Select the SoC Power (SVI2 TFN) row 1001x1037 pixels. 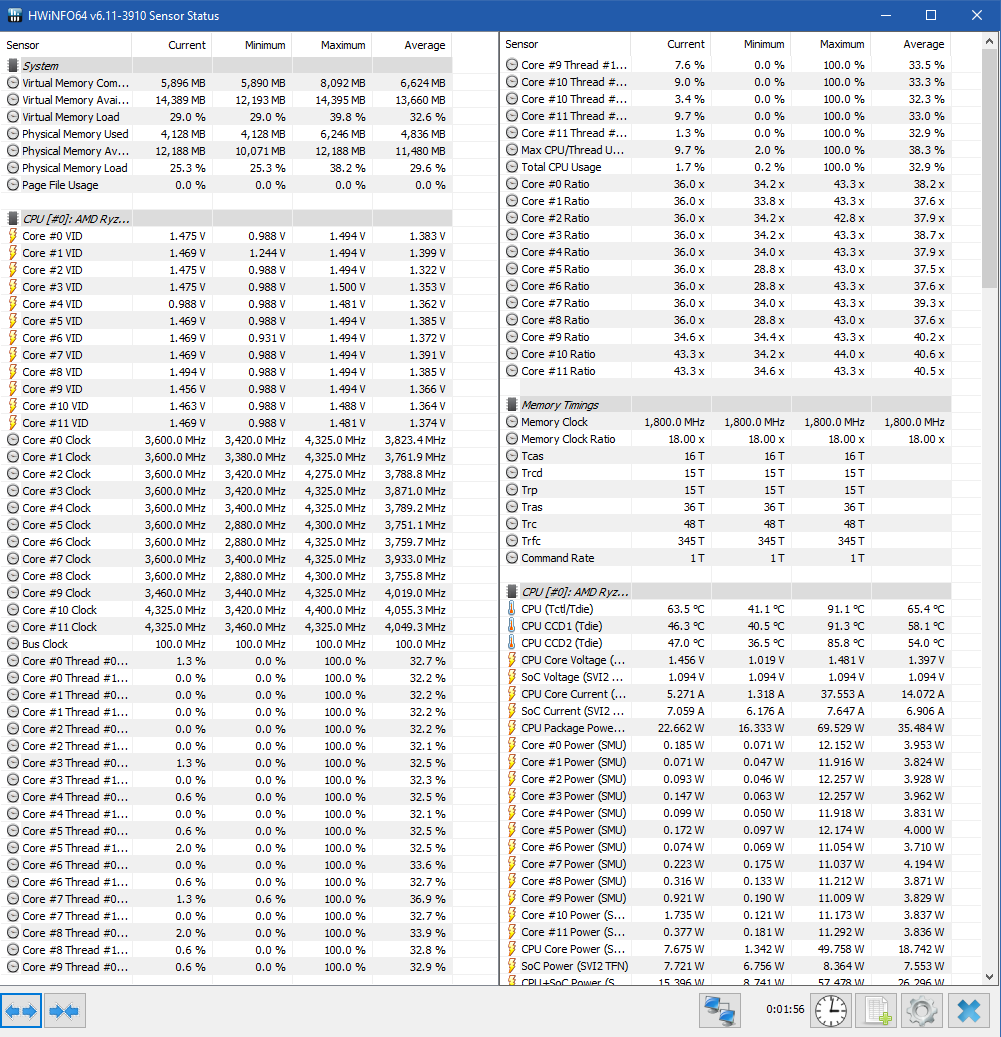pos(726,966)
